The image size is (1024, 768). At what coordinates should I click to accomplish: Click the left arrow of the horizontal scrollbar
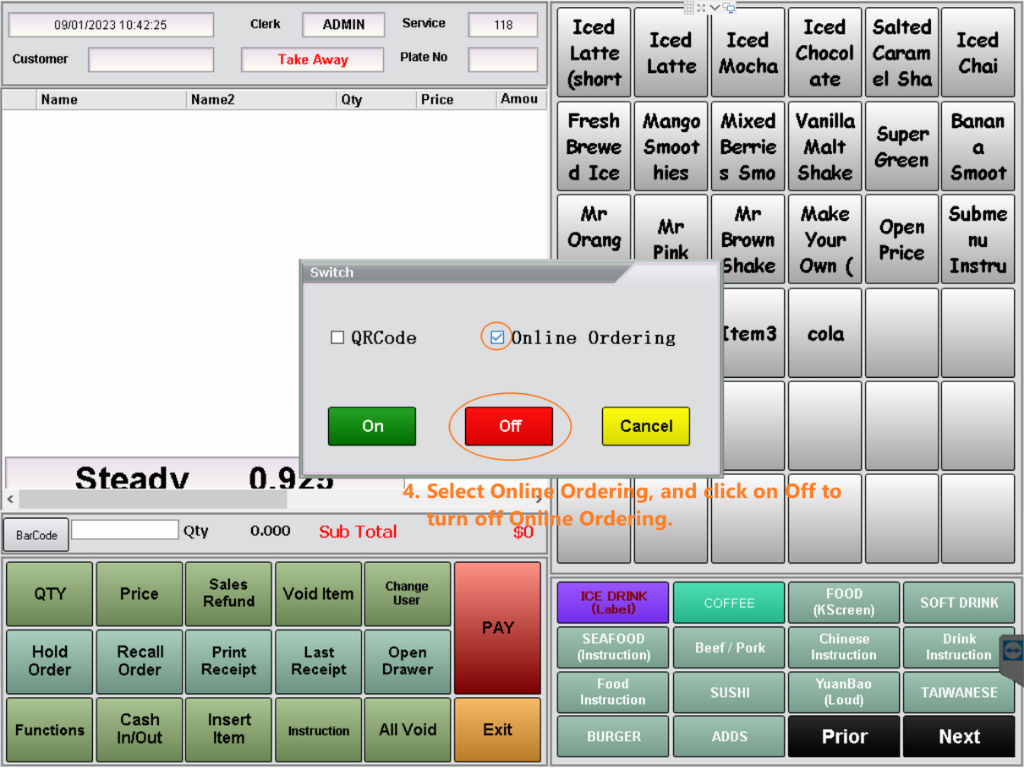pyautogui.click(x=11, y=499)
